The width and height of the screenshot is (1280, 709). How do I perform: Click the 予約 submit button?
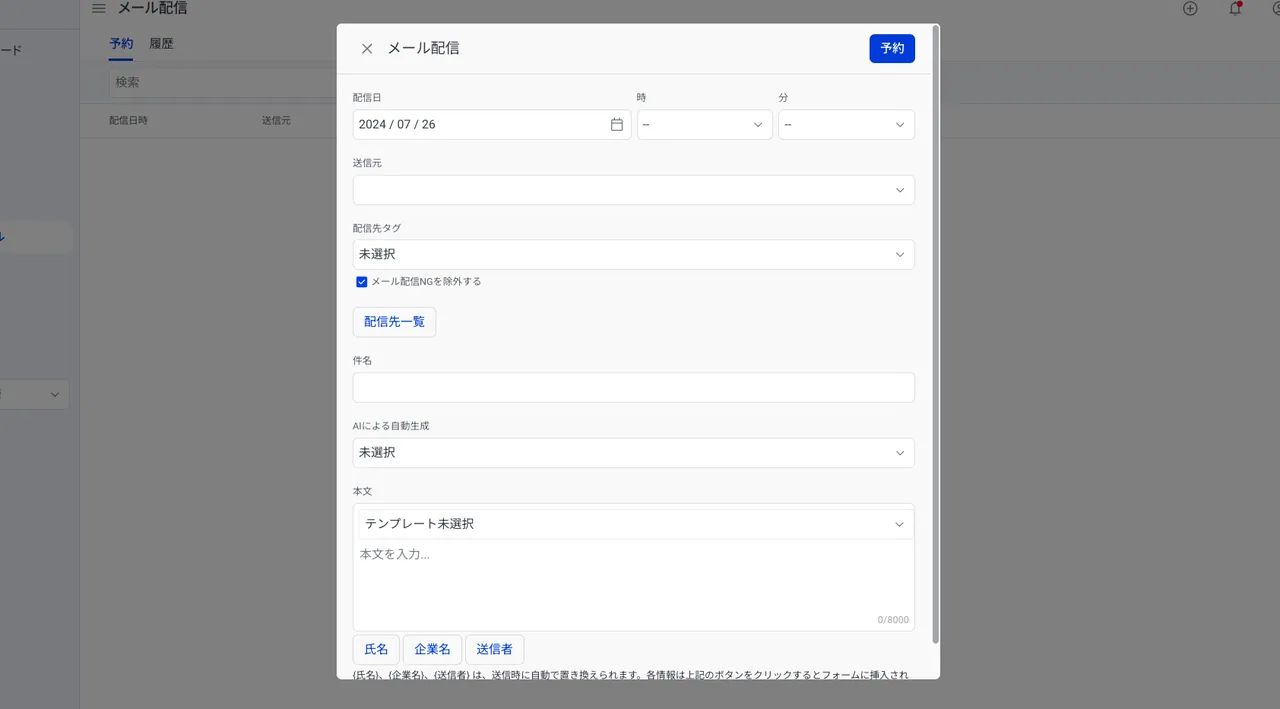pyautogui.click(x=892, y=48)
